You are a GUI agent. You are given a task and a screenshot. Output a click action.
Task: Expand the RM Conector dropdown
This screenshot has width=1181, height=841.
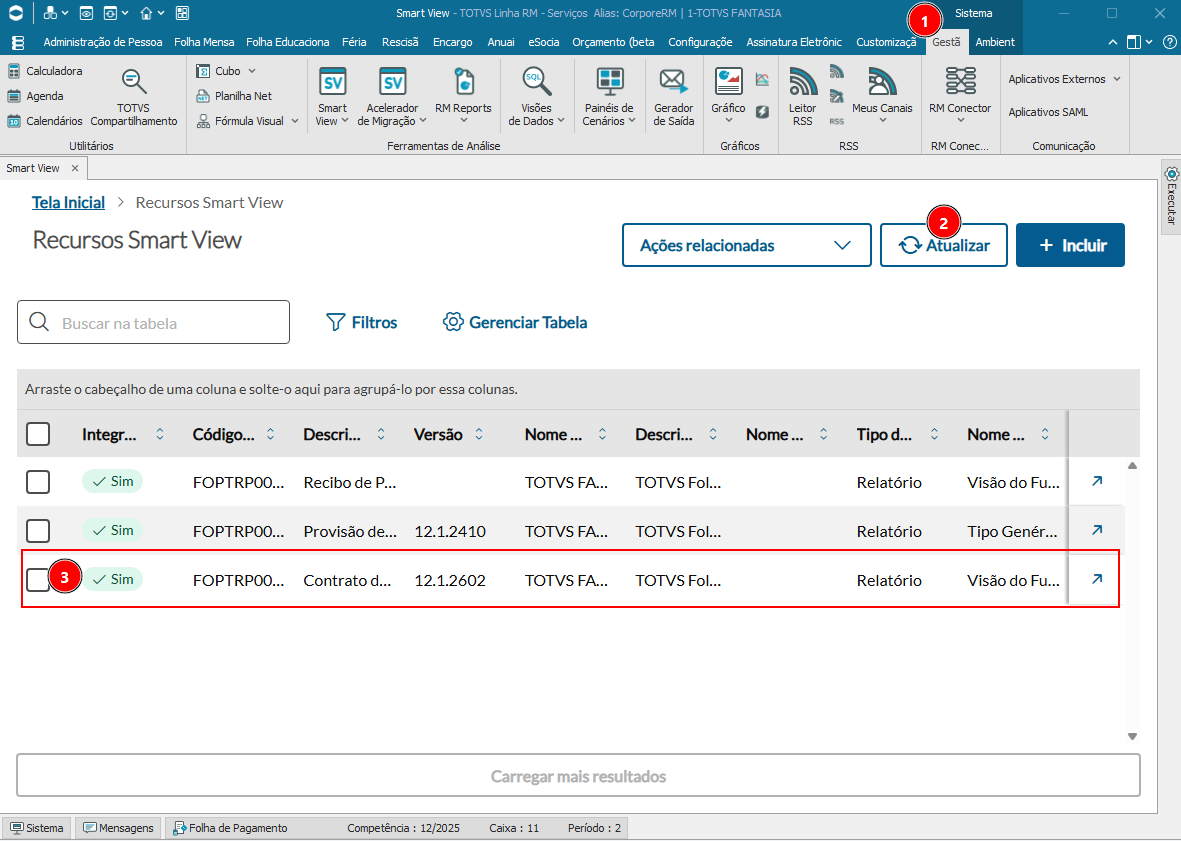[x=960, y=120]
